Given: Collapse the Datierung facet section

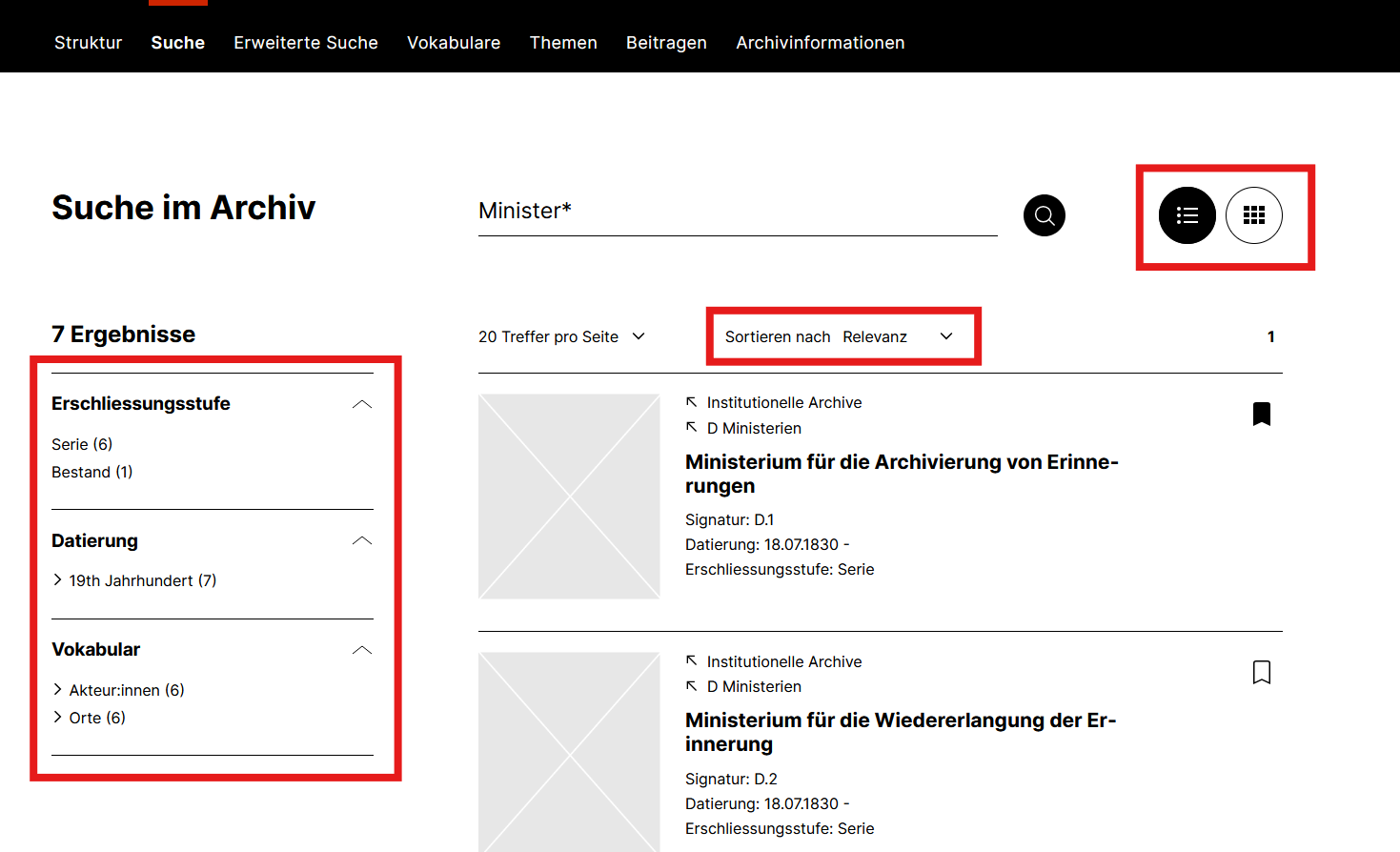Looking at the screenshot, I should tap(362, 541).
